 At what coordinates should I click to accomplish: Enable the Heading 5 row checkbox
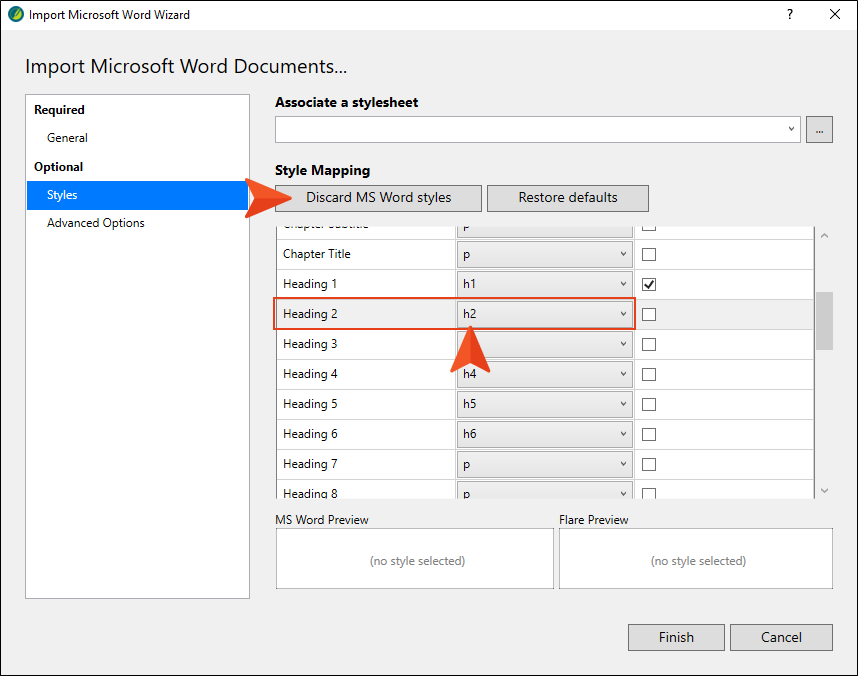point(649,405)
